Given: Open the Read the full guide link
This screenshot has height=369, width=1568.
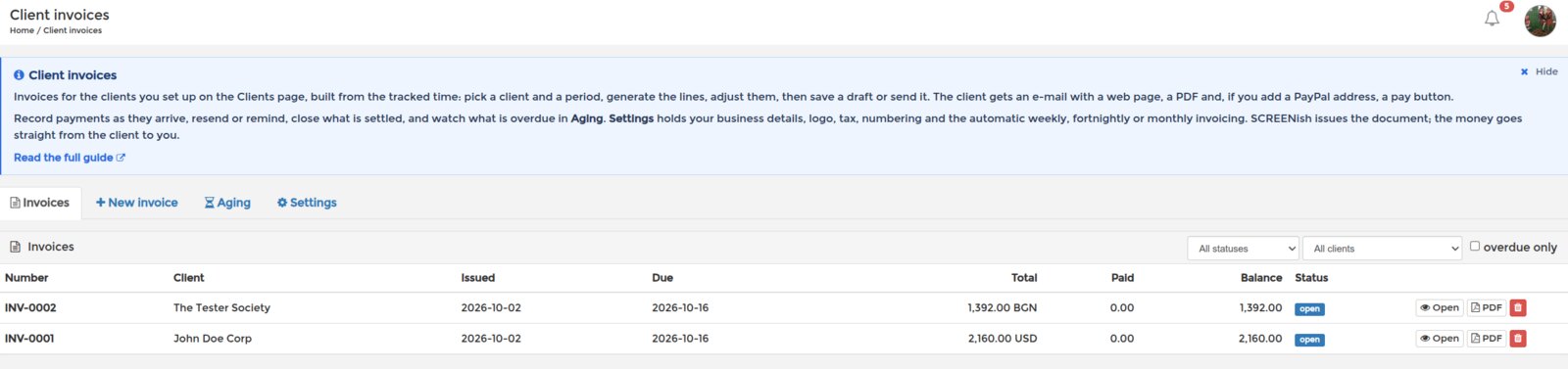Looking at the screenshot, I should pyautogui.click(x=70, y=158).
